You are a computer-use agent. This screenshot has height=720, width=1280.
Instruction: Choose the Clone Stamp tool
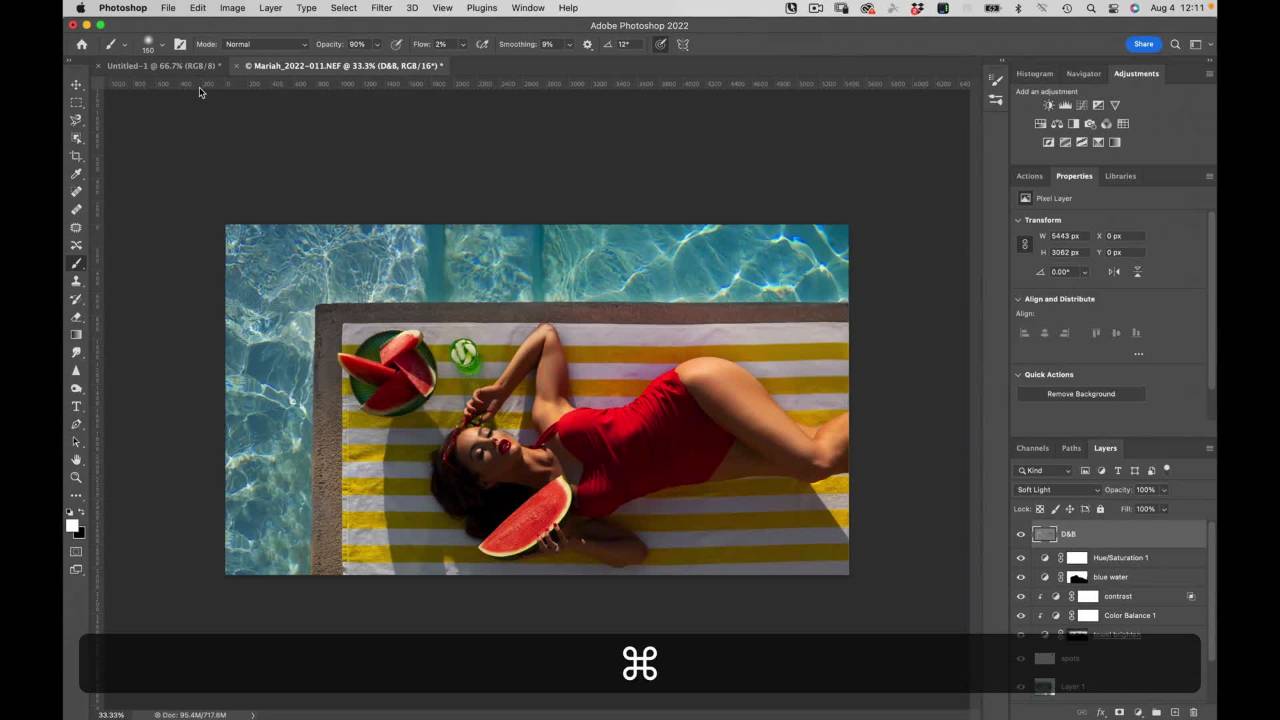pos(76,281)
